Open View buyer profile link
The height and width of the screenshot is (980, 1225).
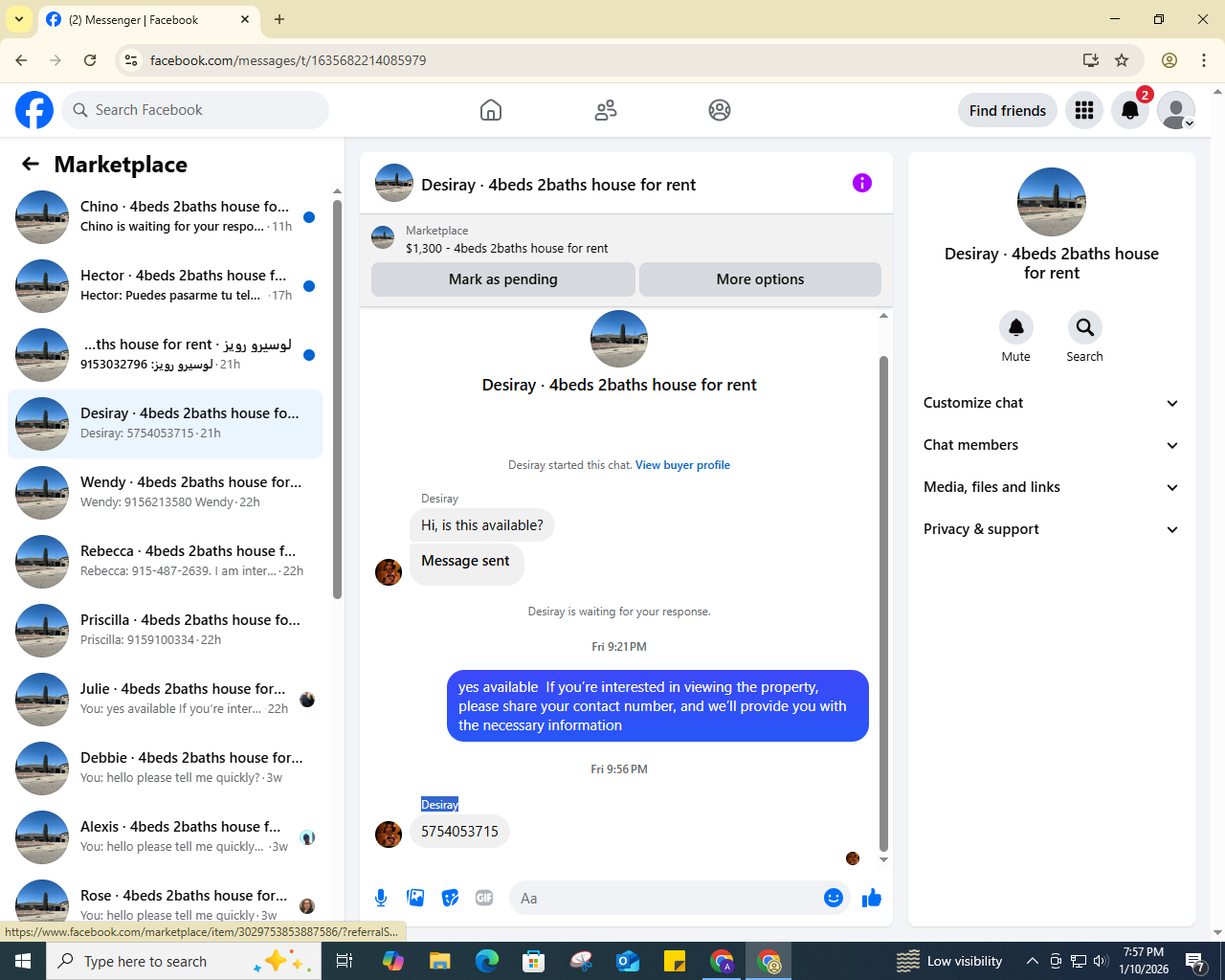(682, 465)
